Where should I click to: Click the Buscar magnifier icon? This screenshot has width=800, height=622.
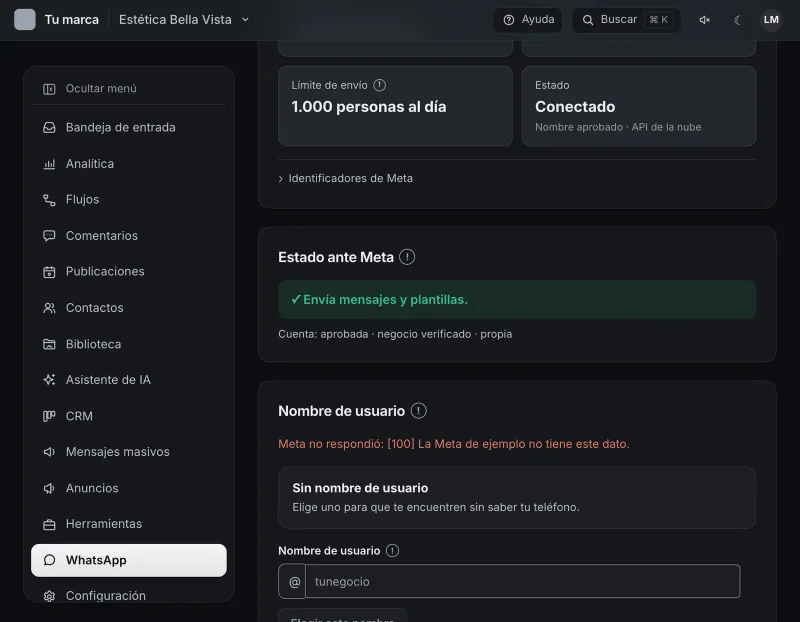(588, 20)
